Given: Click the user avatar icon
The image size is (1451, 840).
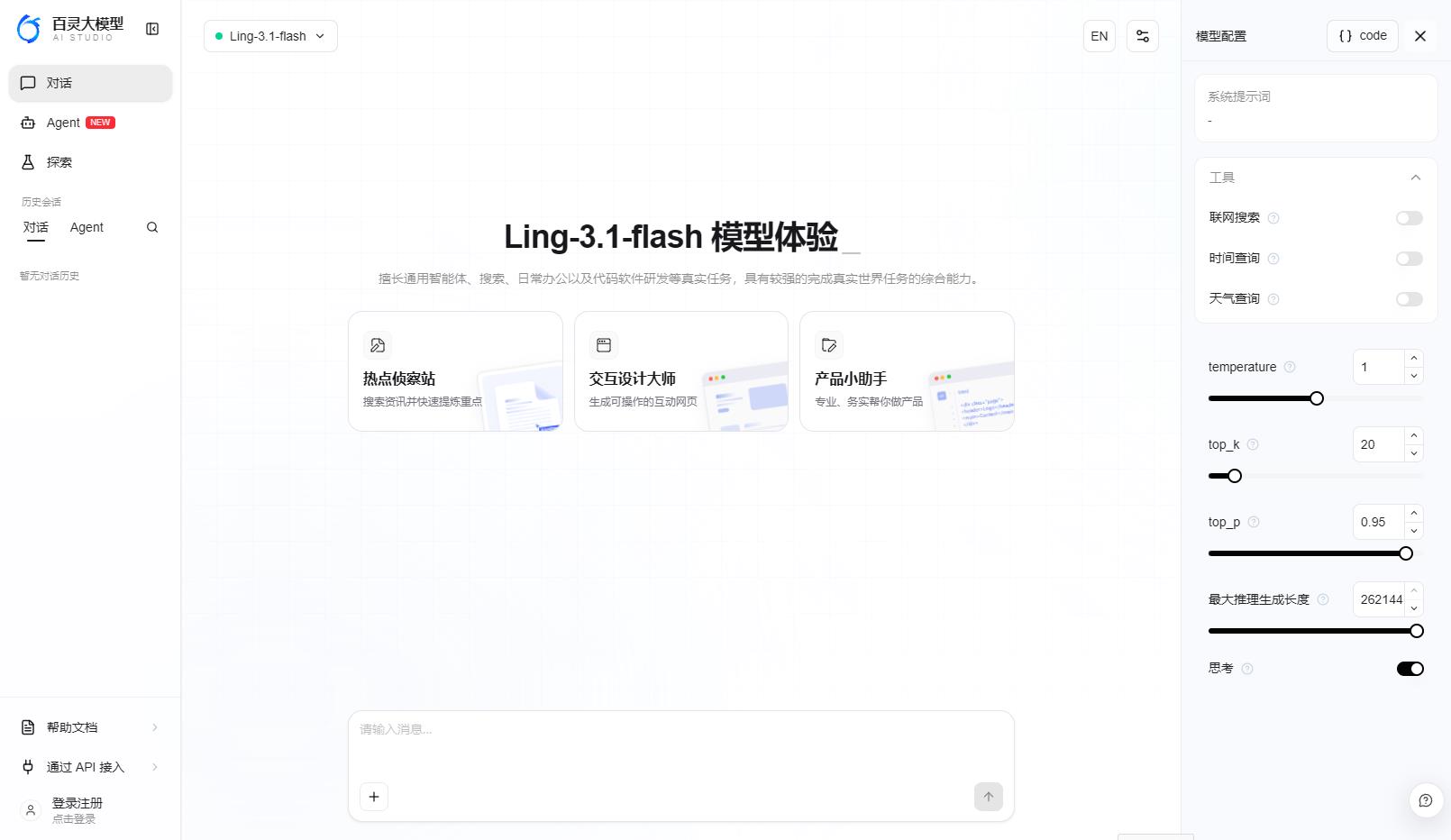Looking at the screenshot, I should [x=31, y=810].
